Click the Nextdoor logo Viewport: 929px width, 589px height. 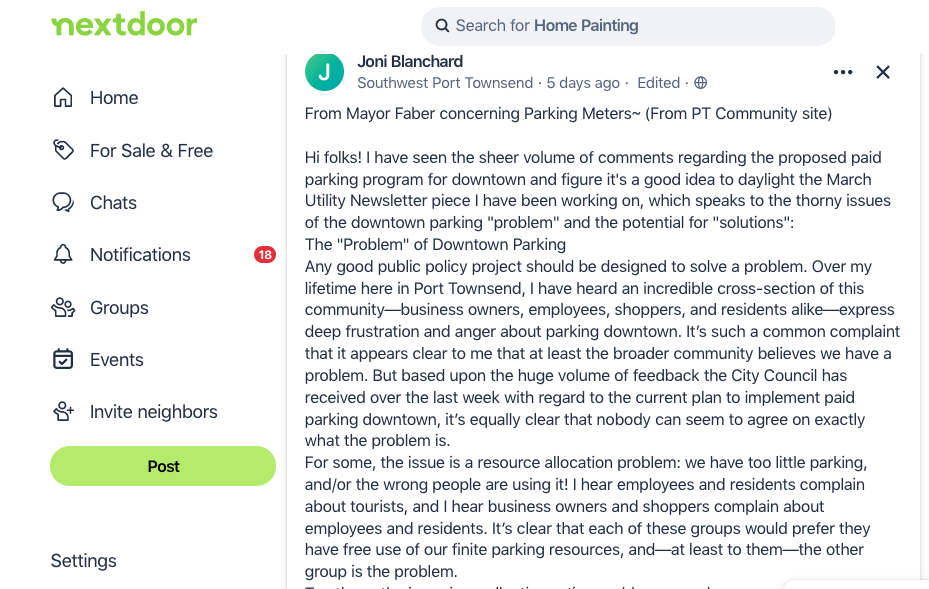click(124, 25)
